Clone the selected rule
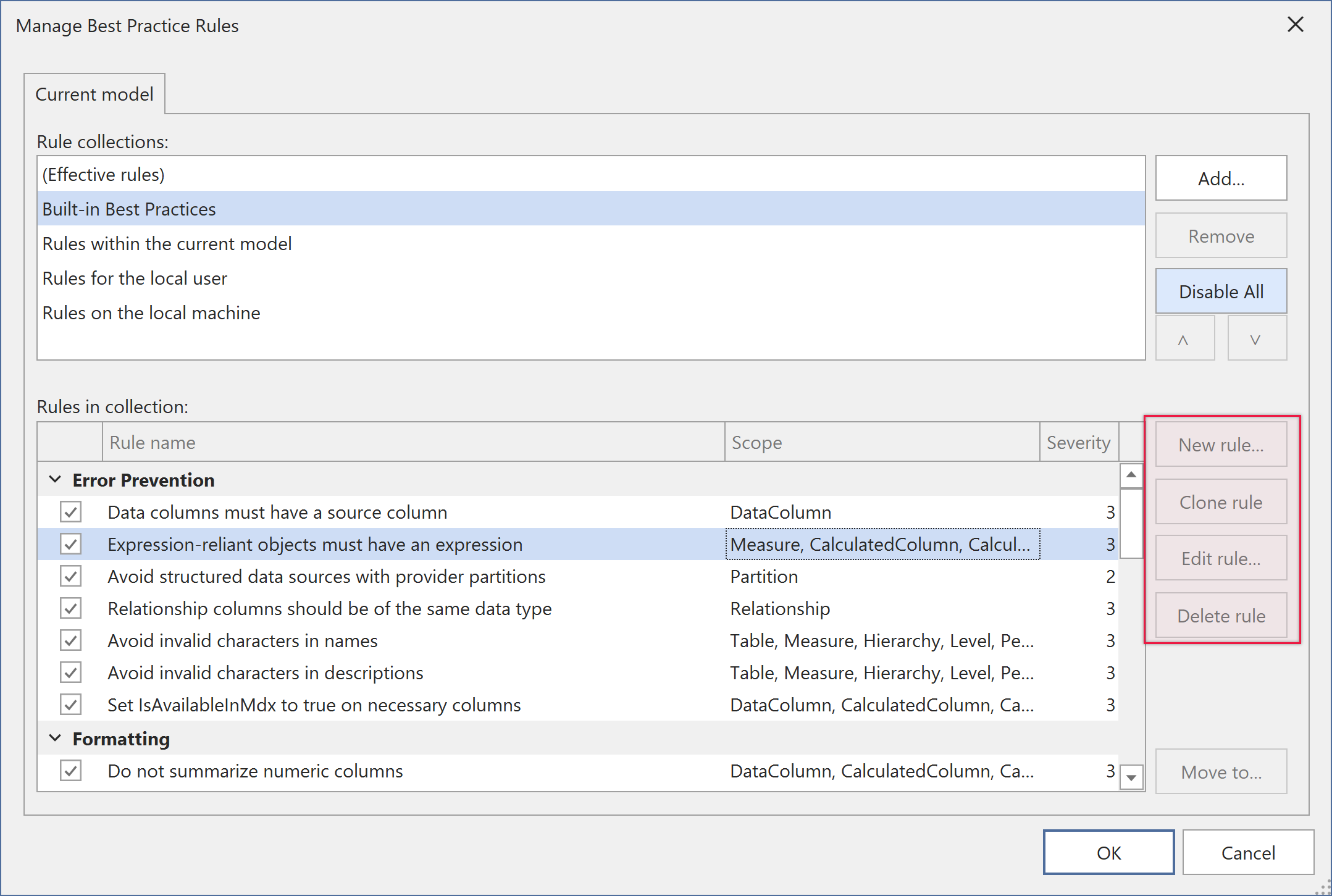 (1221, 501)
